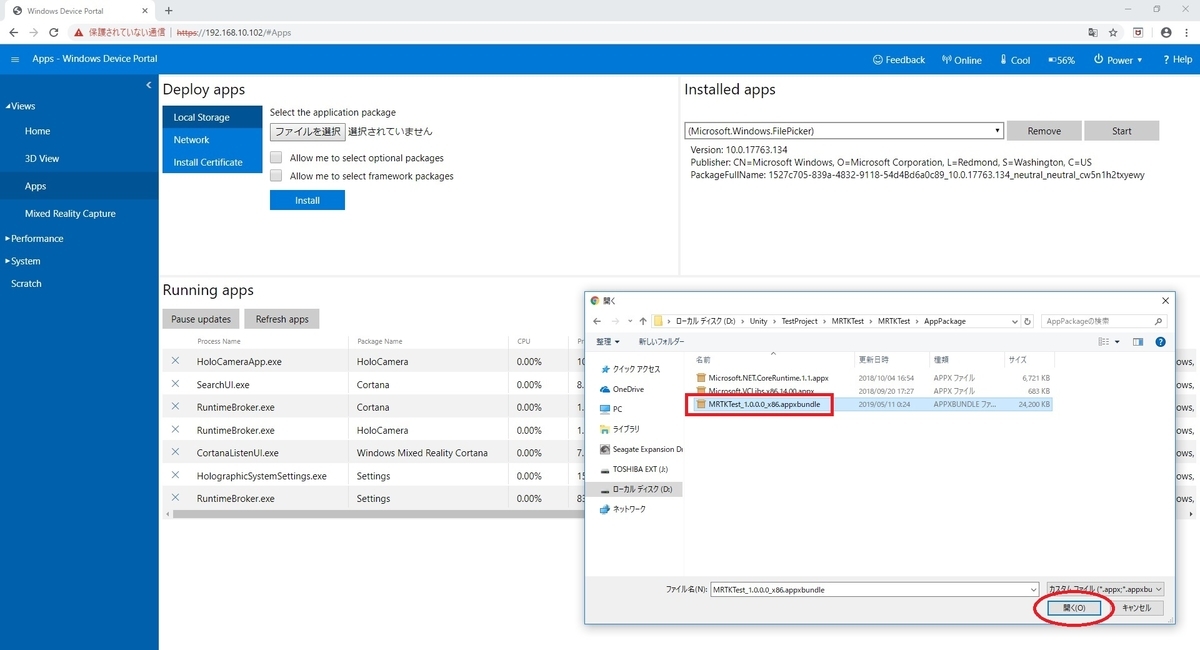Go up one folder in file dialog
Image resolution: width=1200 pixels, height=650 pixels.
(643, 321)
